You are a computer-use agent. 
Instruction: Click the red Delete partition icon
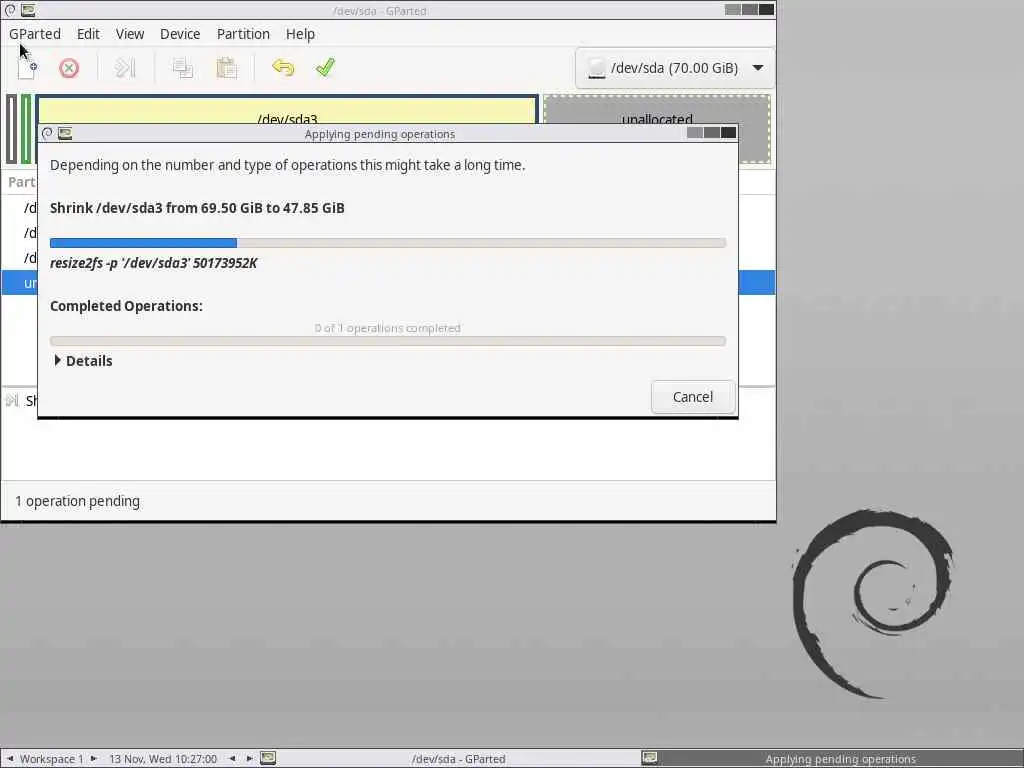tap(69, 68)
